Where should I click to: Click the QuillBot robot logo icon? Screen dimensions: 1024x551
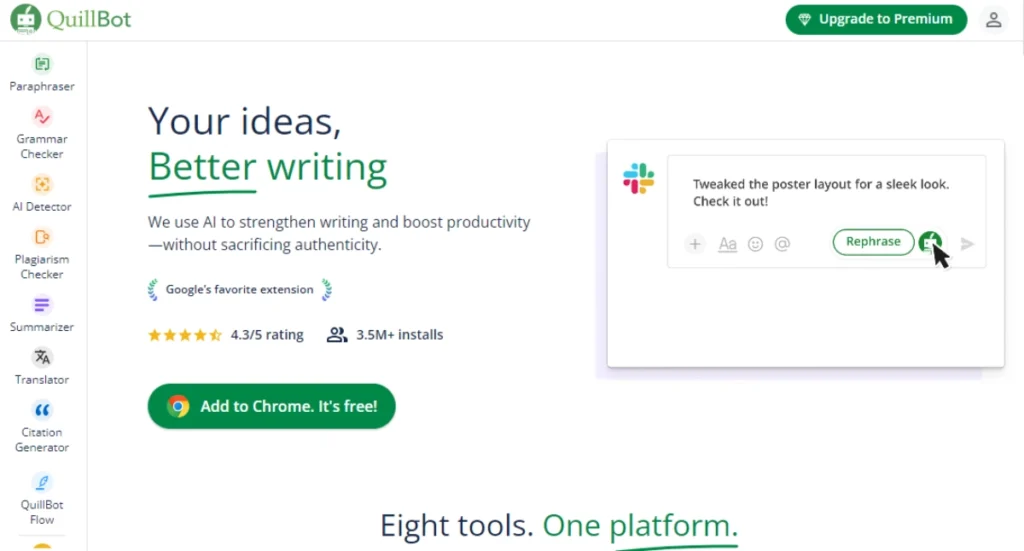[x=25, y=19]
